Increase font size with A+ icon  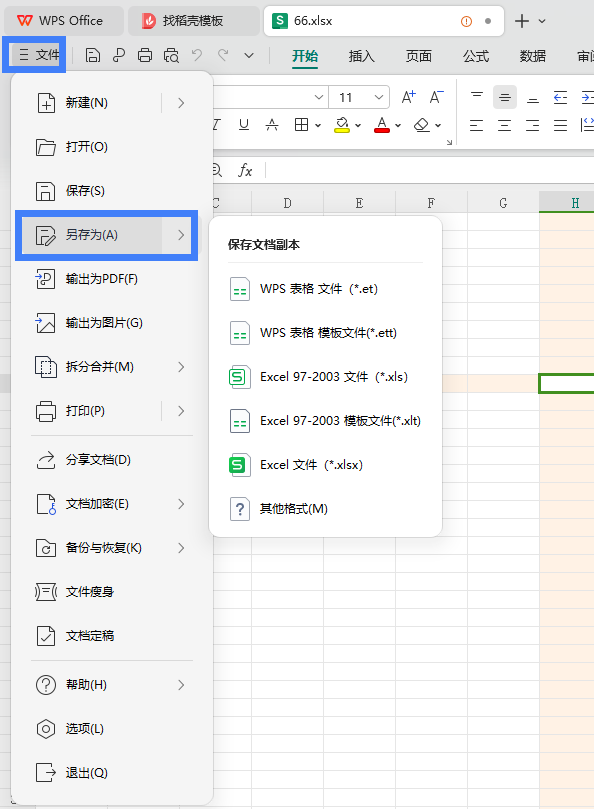[409, 96]
